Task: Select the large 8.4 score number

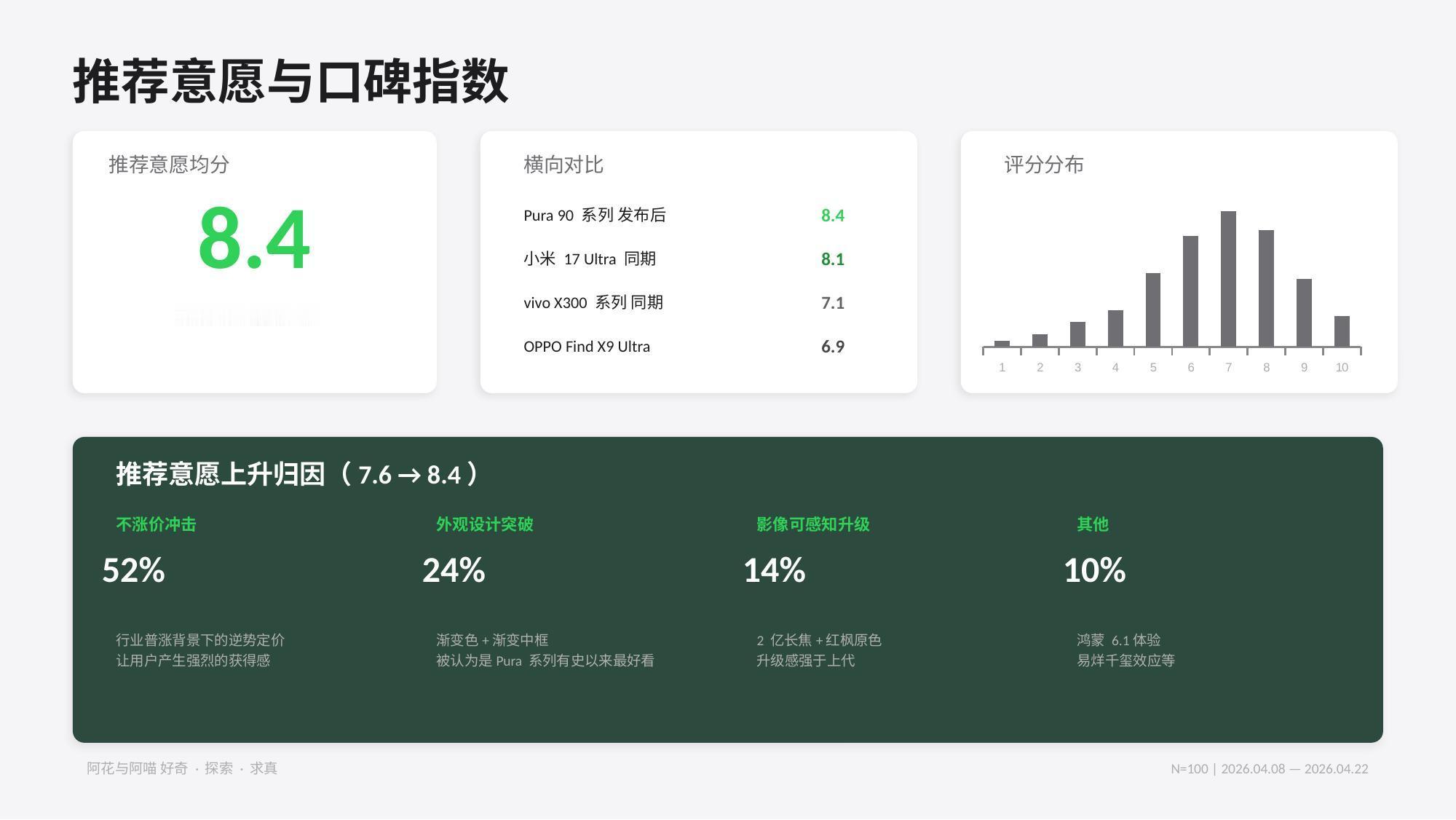Action: [254, 240]
